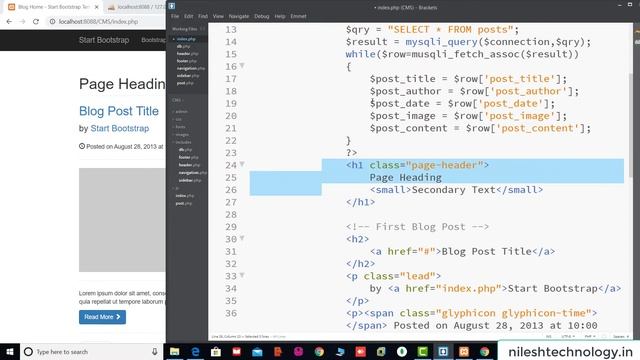Open the Brackets Edit menu

(x=188, y=16)
